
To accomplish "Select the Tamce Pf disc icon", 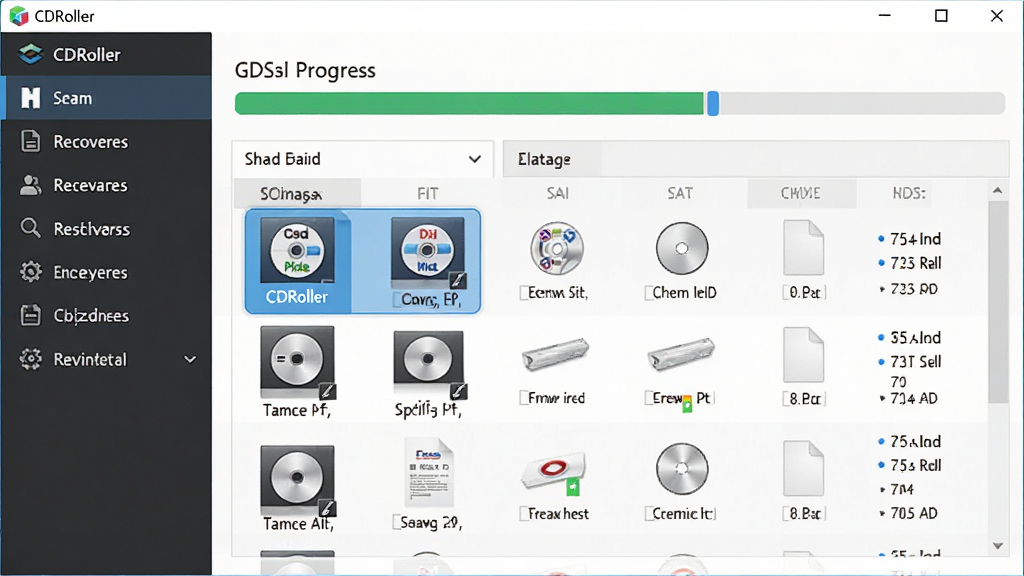I will (297, 362).
